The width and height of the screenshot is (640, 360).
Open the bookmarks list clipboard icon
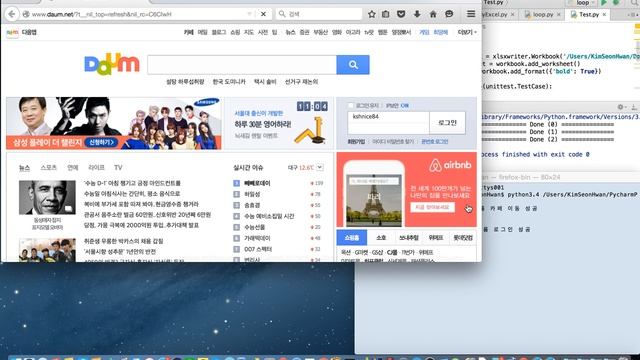click(x=386, y=14)
